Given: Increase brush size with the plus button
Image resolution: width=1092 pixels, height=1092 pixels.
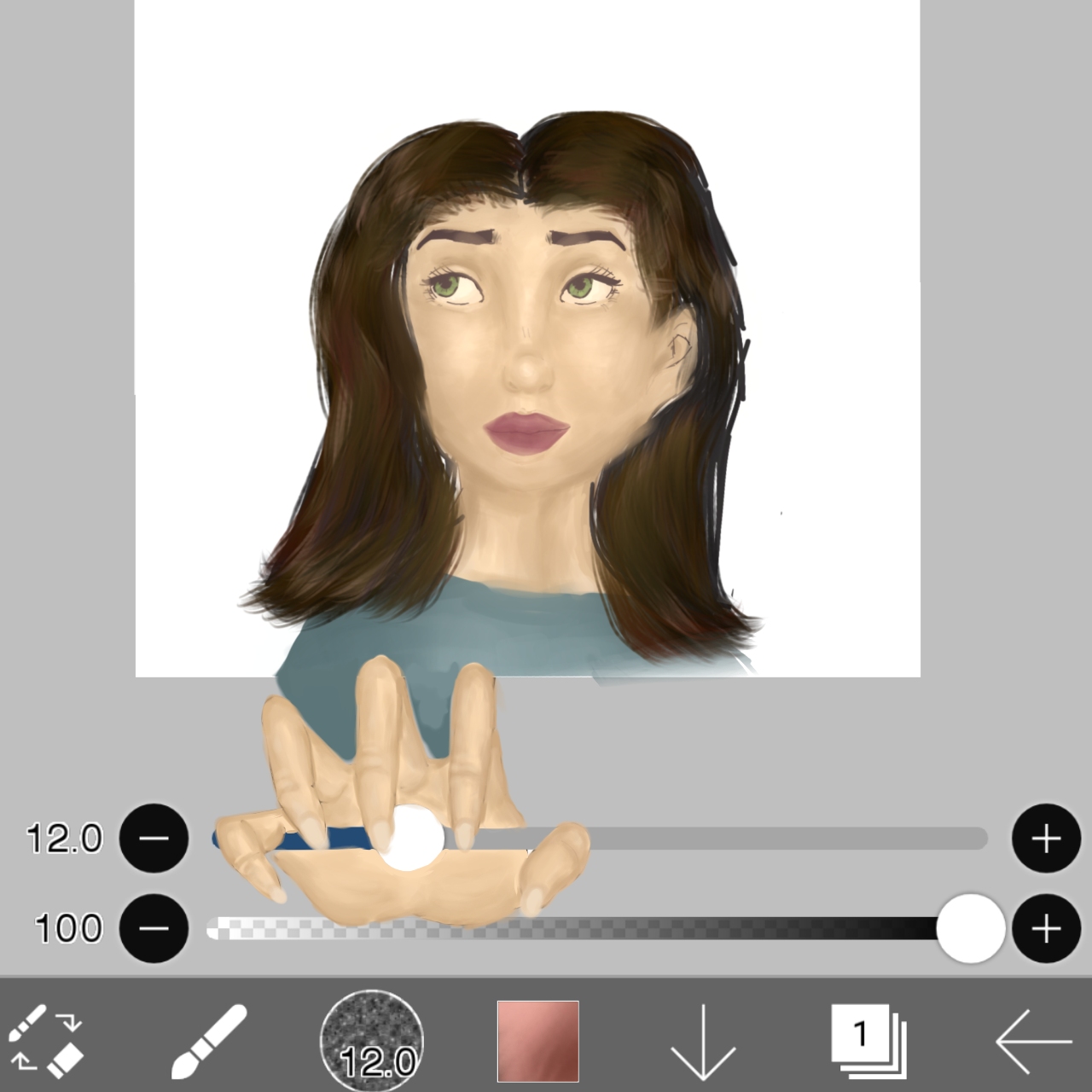Looking at the screenshot, I should point(1045,839).
